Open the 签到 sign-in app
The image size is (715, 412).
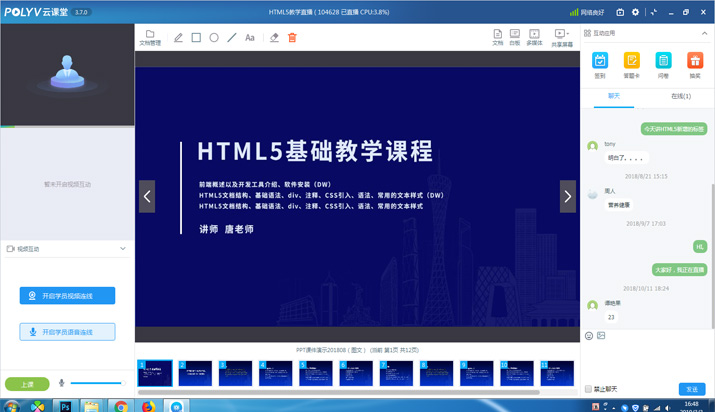click(x=600, y=65)
